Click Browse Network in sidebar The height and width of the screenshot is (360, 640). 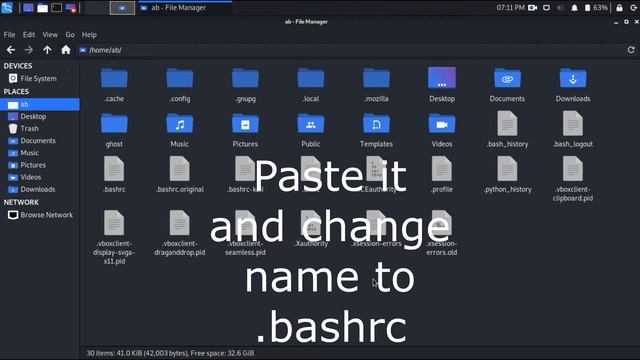click(x=40, y=215)
